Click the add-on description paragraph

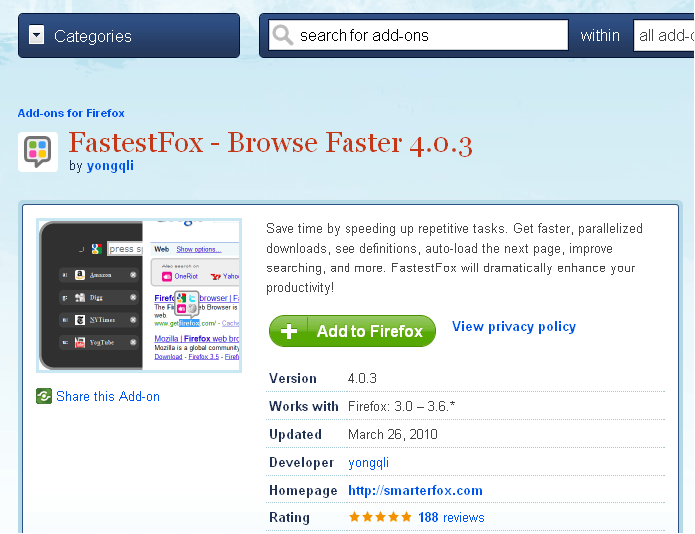pos(454,258)
